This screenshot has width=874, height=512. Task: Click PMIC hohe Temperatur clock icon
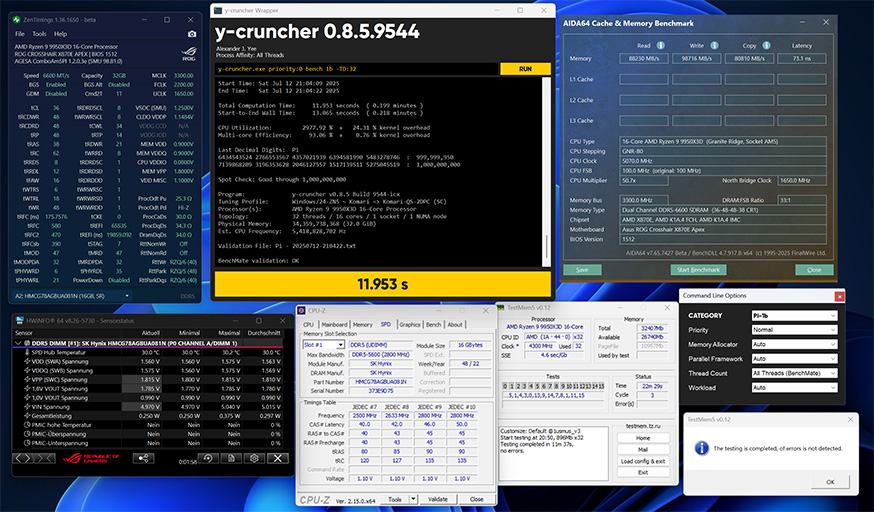[27, 425]
